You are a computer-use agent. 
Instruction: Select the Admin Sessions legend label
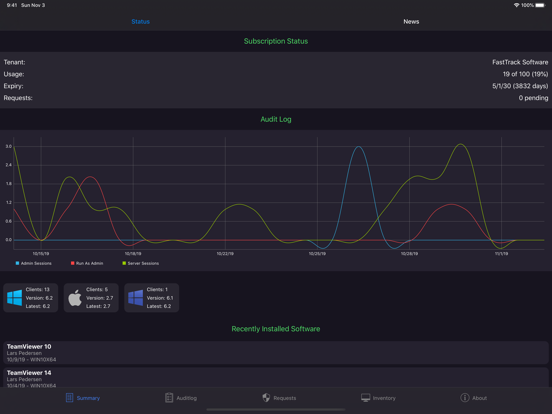(36, 263)
